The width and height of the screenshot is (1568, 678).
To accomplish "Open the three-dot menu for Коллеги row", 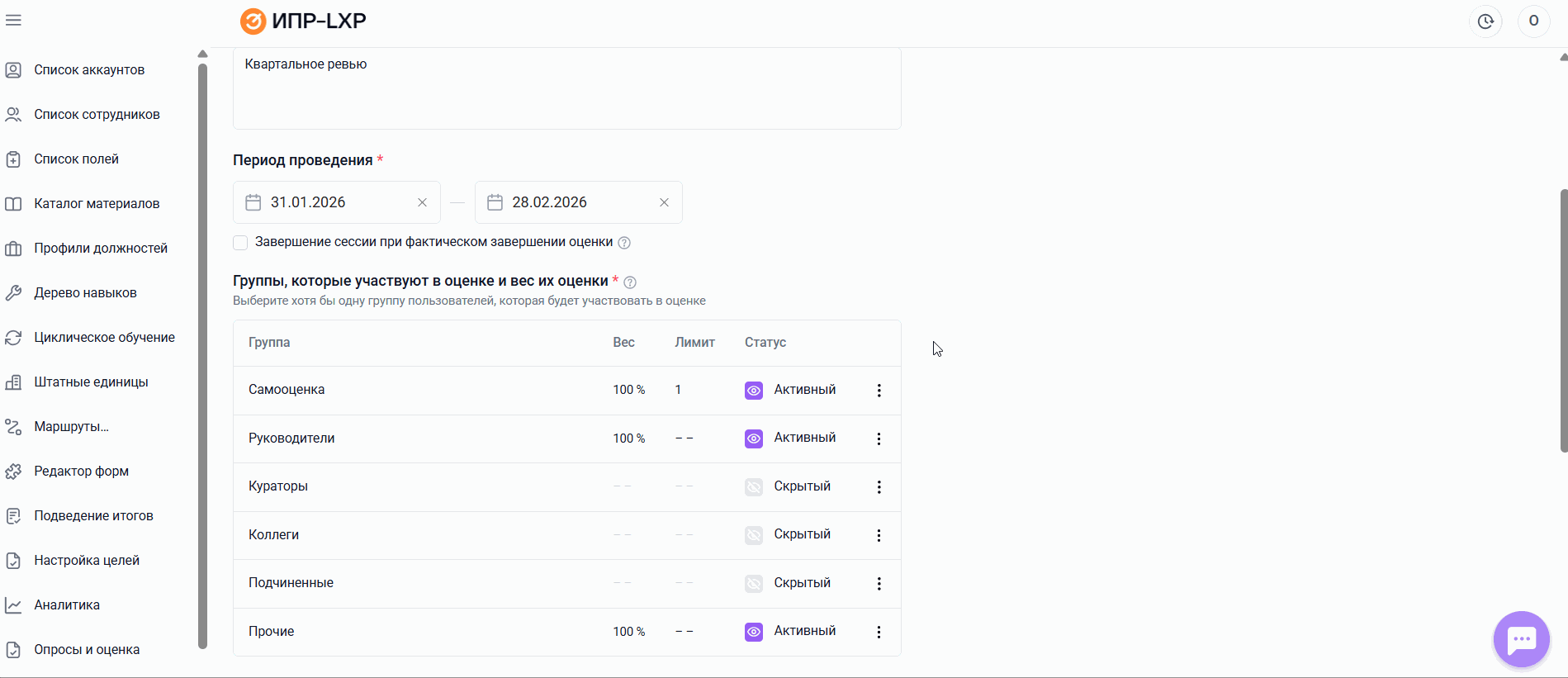I will [879, 535].
